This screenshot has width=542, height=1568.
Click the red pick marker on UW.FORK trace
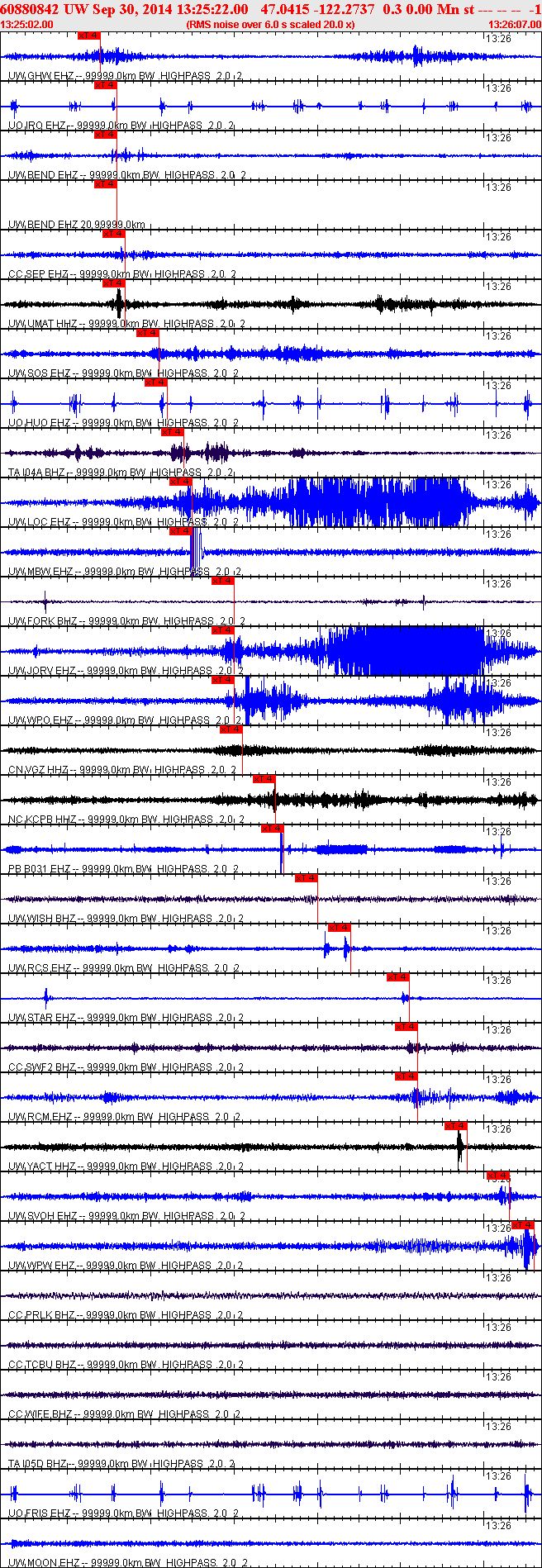[x=222, y=581]
